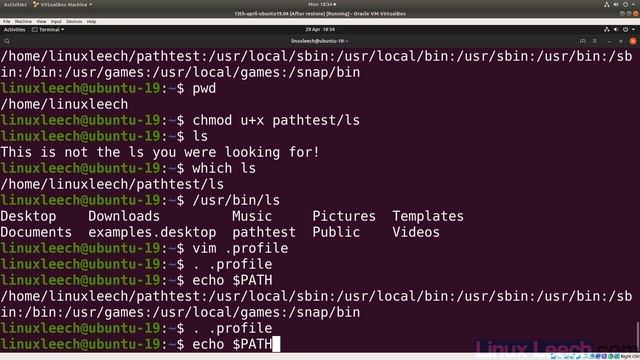Click the terminal block cursor
This screenshot has height=360, width=640.
[x=276, y=344]
